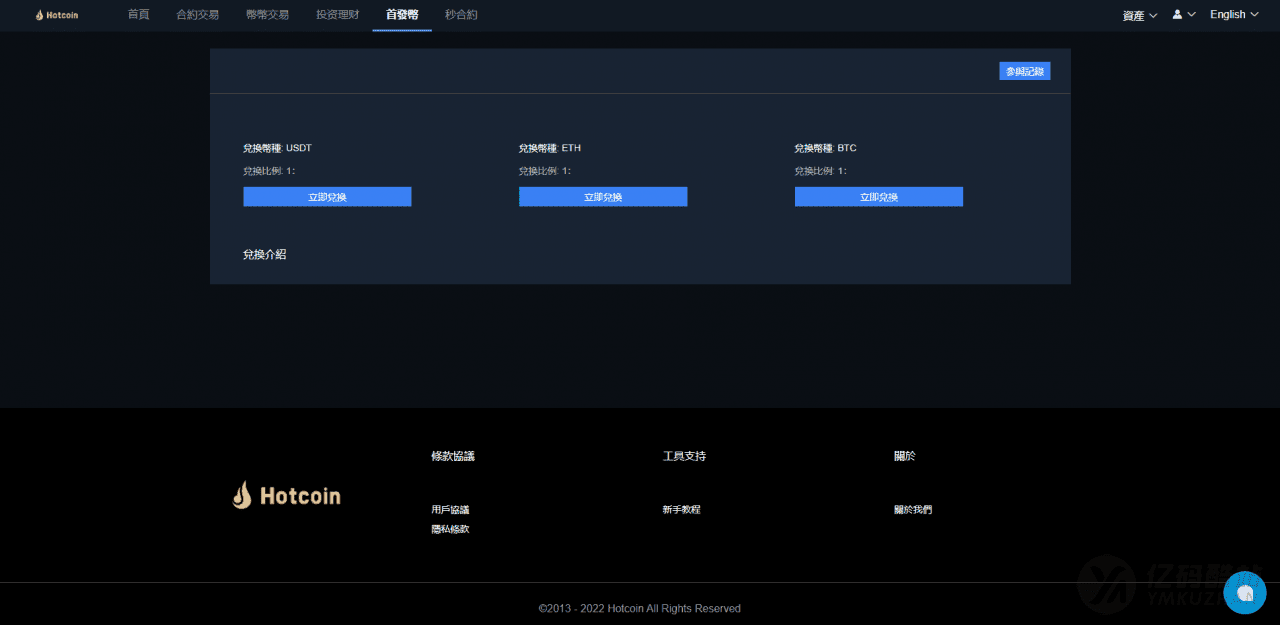Expand the chevron beside the user icon
The image size is (1280, 625).
(x=1191, y=15)
